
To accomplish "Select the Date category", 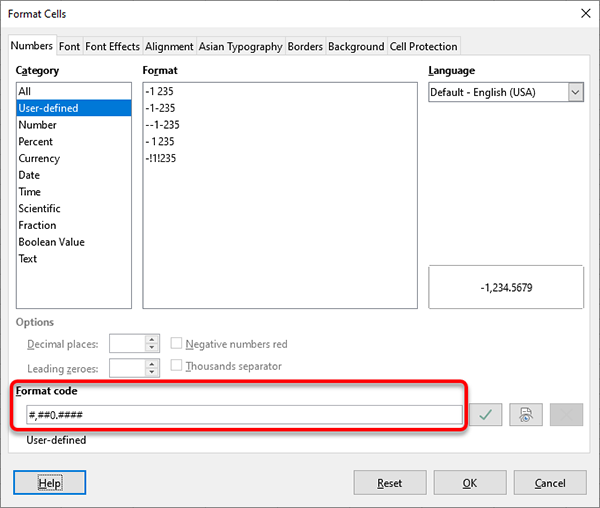I will [74, 175].
